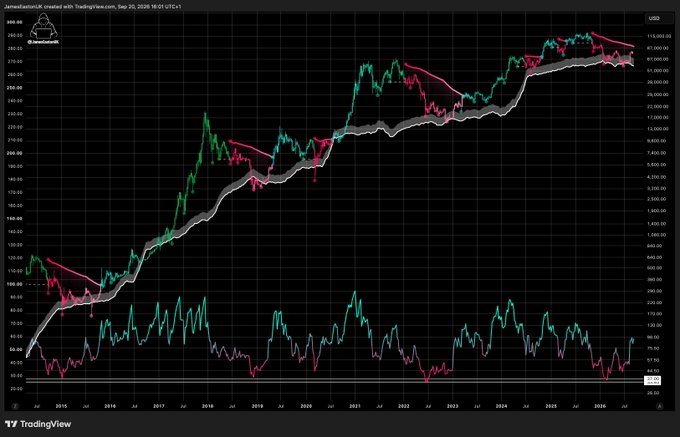Screen dimensions: 680x437
Task: Click the 2015 year label on time axis
Action: tap(61, 406)
